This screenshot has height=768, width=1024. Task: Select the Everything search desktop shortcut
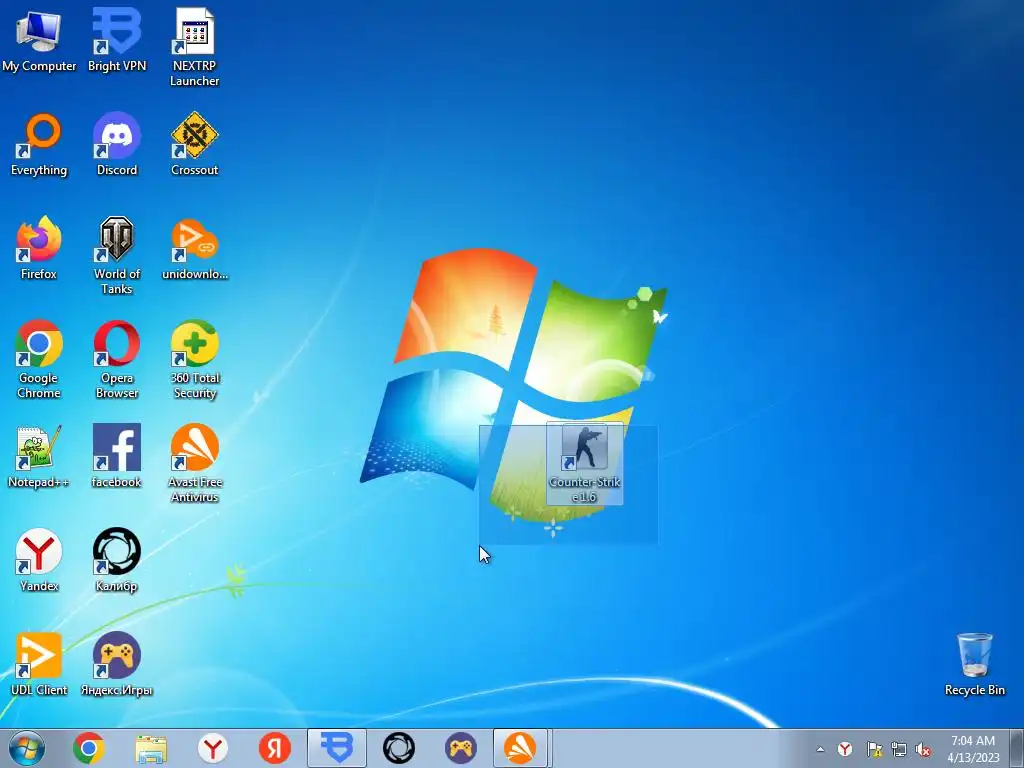[x=39, y=145]
